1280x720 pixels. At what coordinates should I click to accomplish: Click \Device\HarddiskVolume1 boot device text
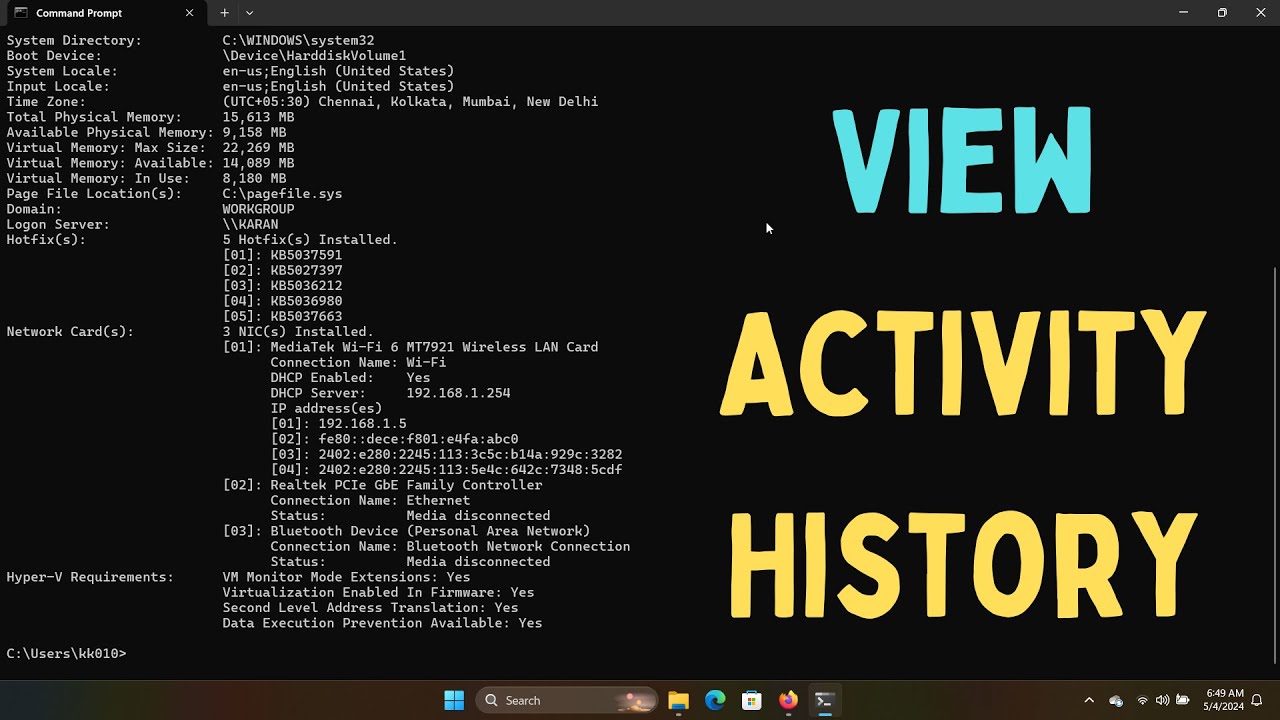point(314,56)
